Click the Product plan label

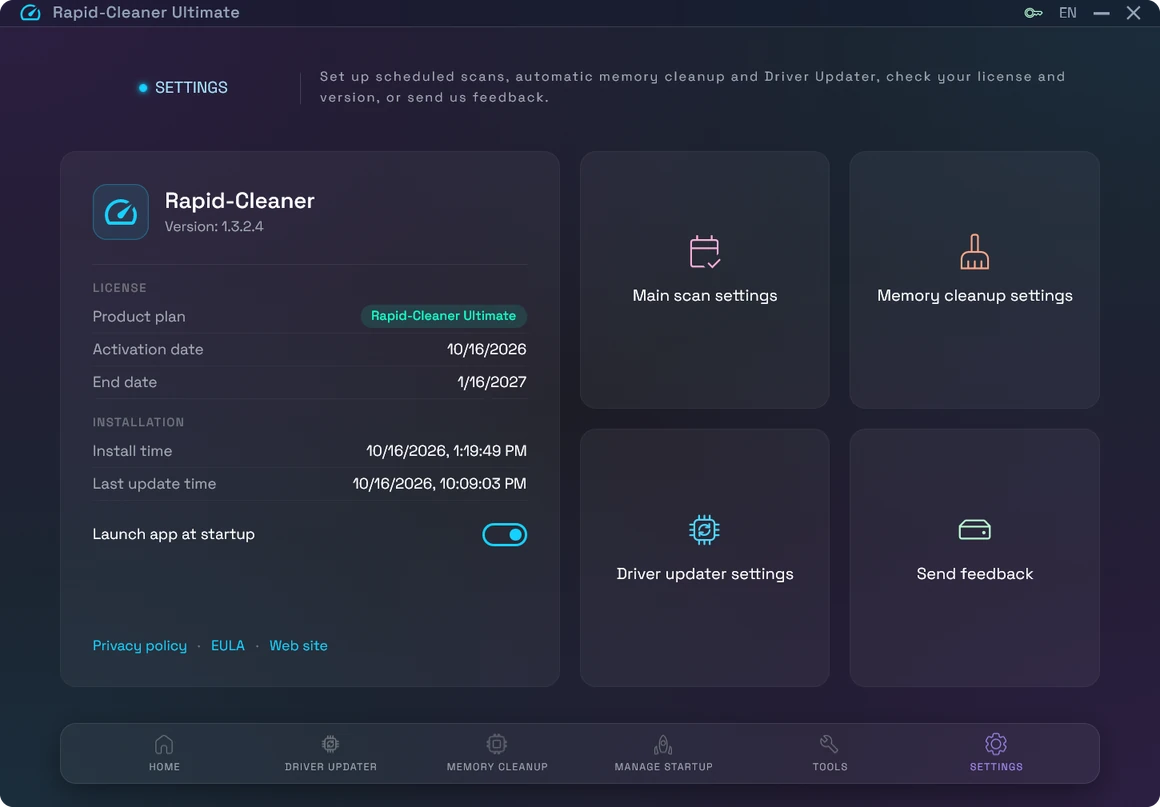(x=139, y=317)
